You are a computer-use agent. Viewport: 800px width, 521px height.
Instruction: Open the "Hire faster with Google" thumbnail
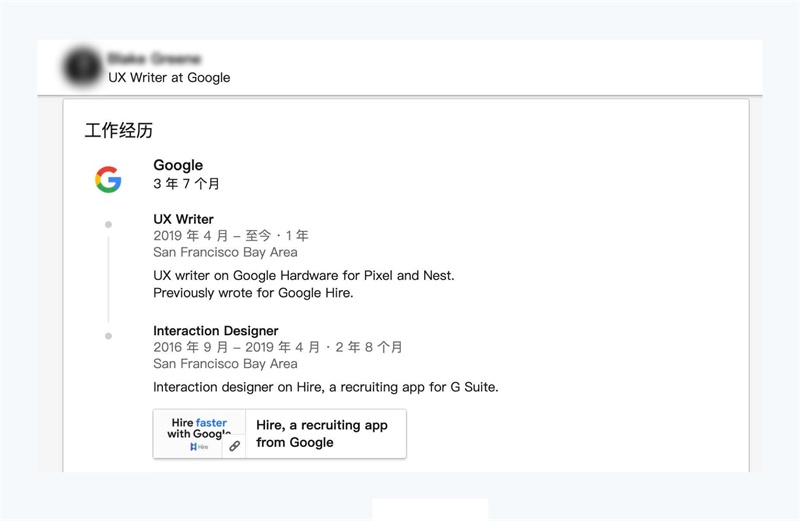pyautogui.click(x=198, y=429)
